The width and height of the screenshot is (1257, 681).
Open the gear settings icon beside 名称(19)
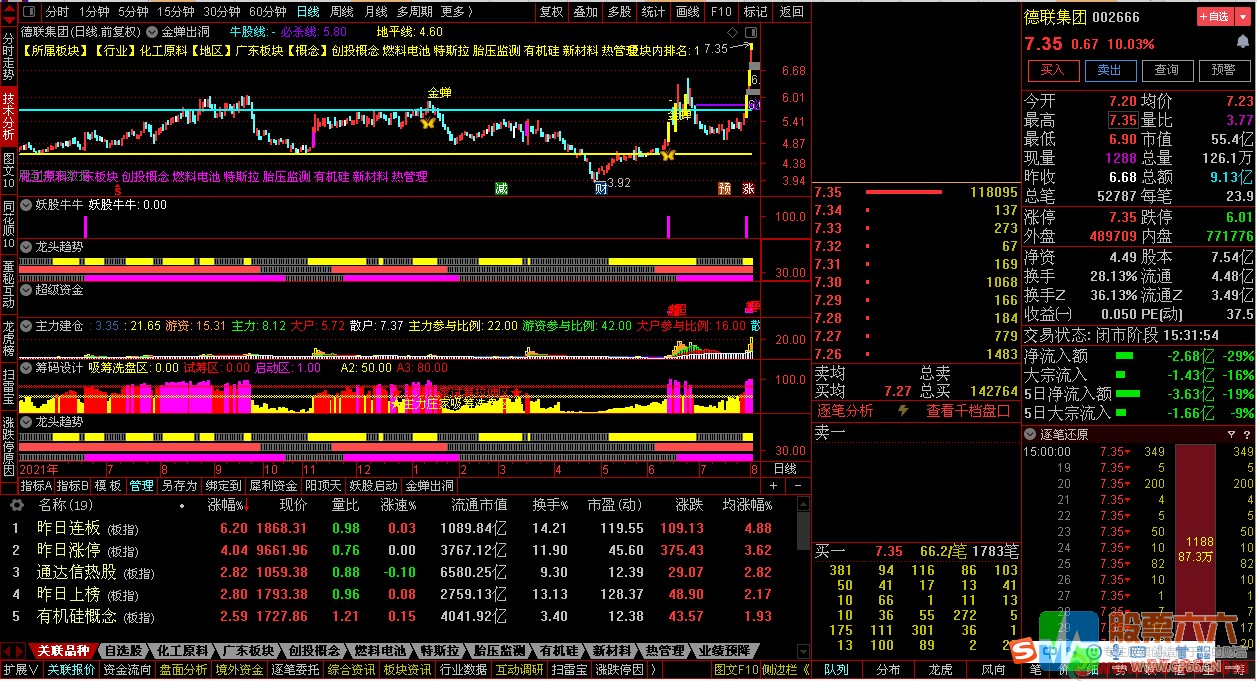[x=16, y=505]
